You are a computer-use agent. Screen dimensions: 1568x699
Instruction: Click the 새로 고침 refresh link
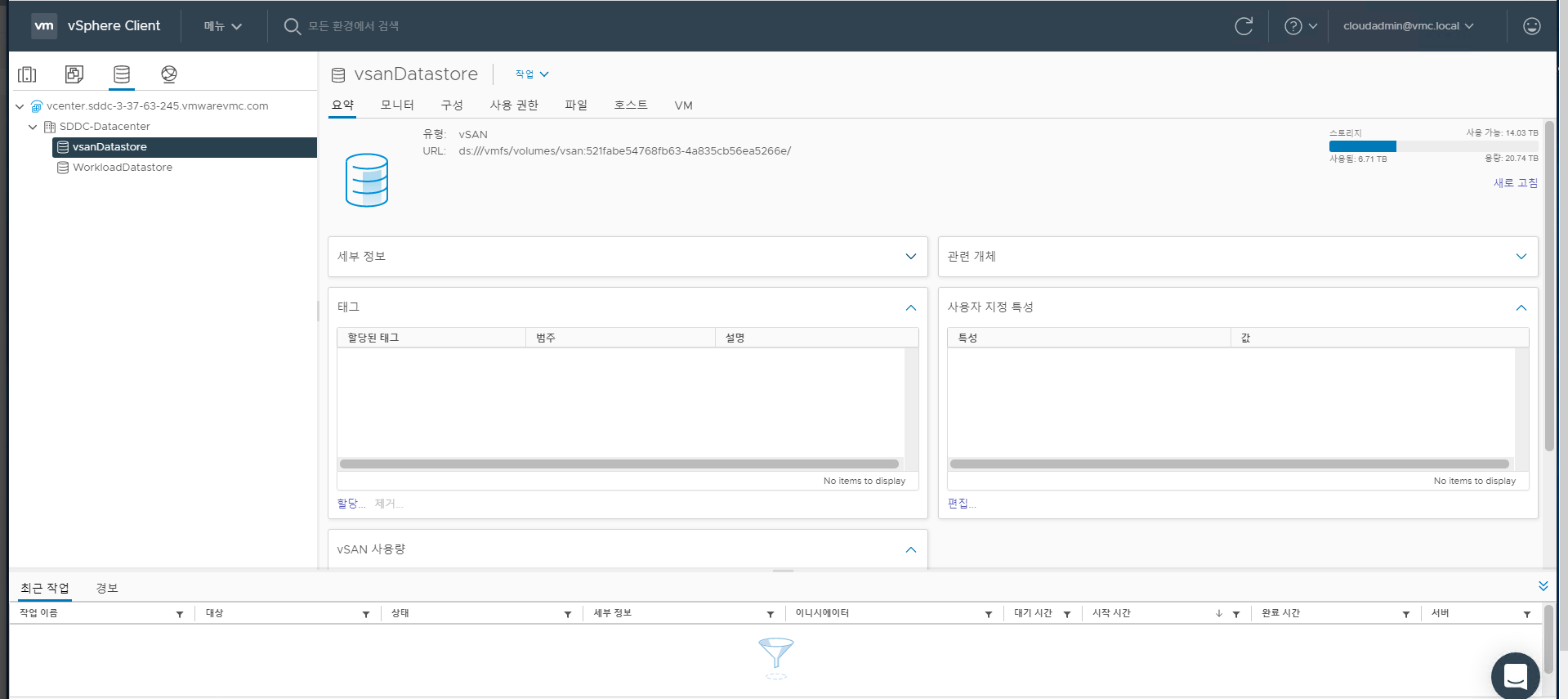click(x=1516, y=183)
